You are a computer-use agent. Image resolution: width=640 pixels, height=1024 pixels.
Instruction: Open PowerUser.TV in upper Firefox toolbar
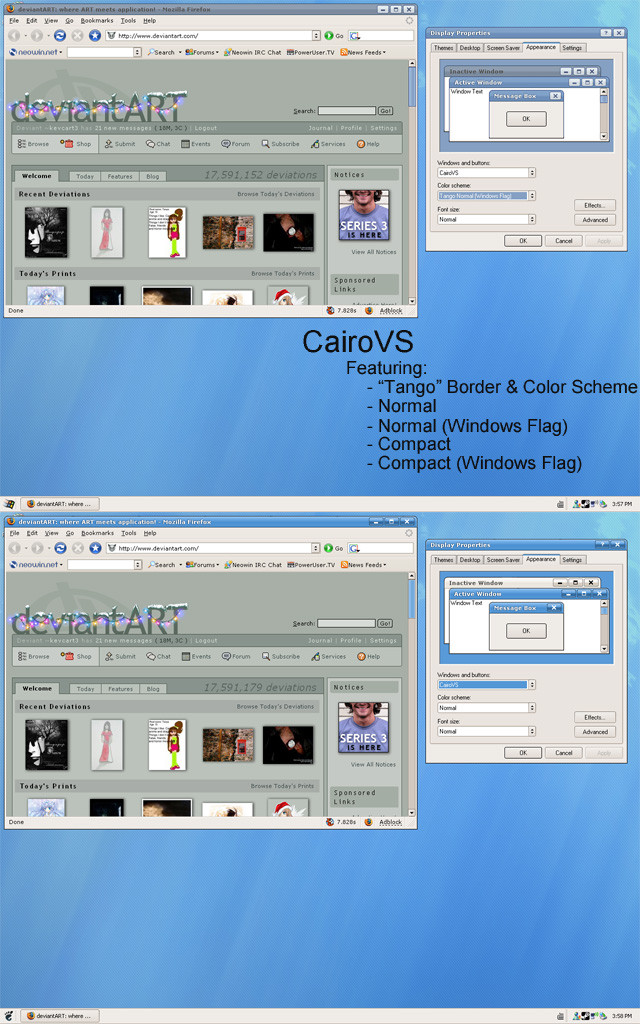coord(310,52)
